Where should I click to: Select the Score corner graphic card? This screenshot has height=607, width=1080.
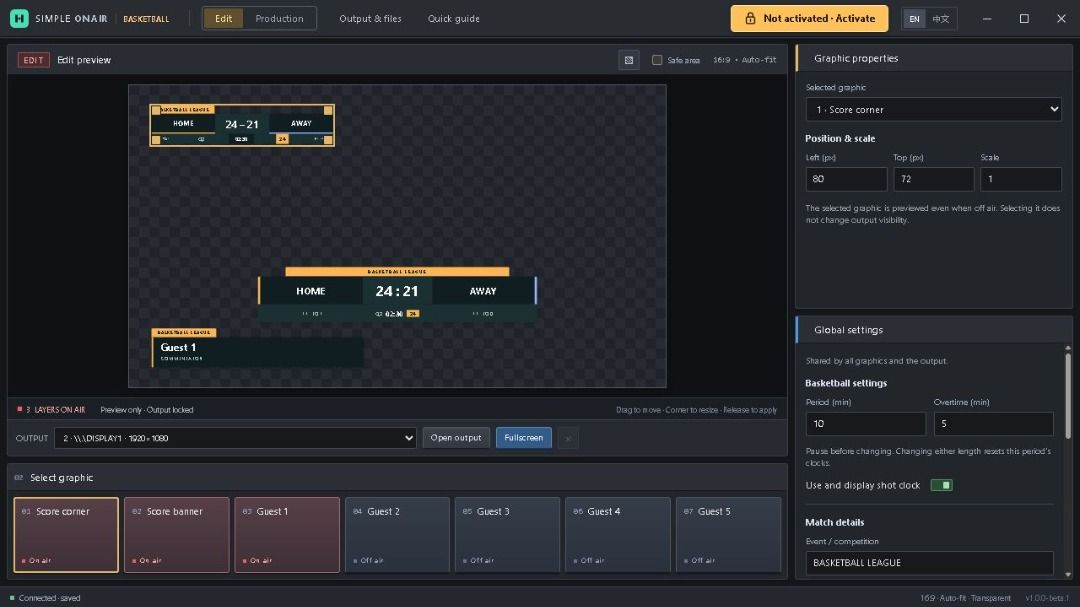point(66,535)
